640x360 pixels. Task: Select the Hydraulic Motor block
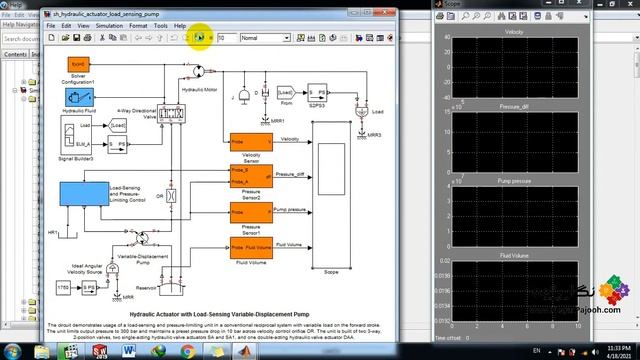[x=199, y=71]
